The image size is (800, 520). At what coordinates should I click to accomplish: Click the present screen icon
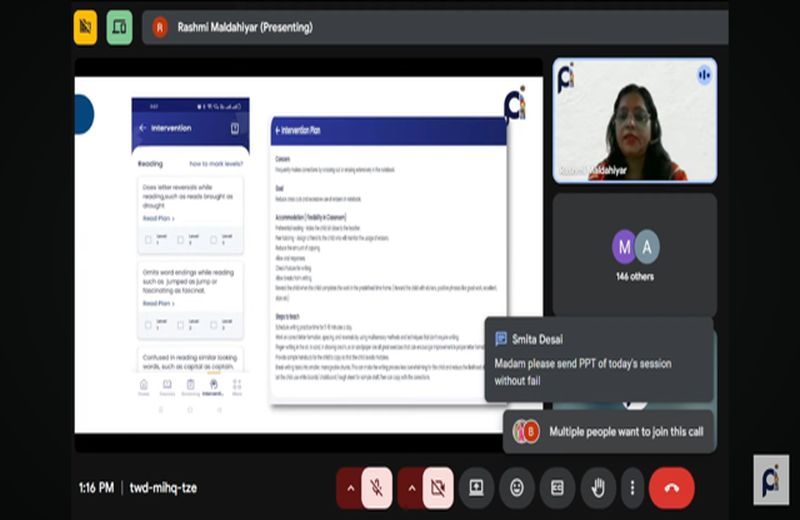(476, 488)
